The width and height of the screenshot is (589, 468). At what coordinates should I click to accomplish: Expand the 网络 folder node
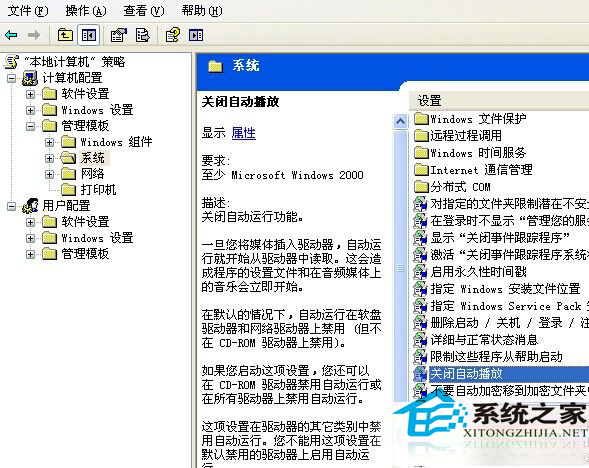49,174
